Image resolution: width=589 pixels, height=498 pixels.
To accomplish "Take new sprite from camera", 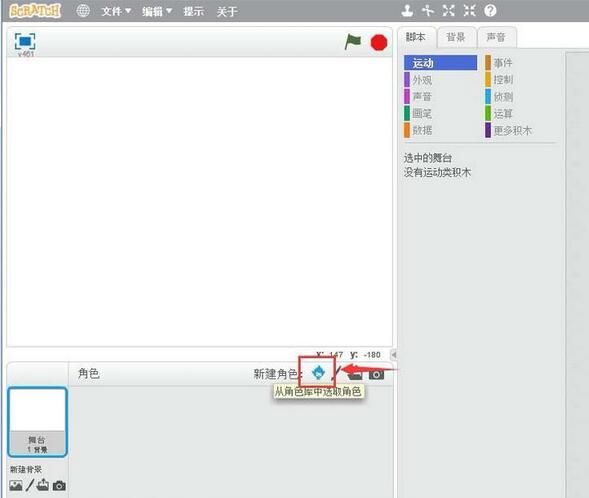I will point(376,374).
